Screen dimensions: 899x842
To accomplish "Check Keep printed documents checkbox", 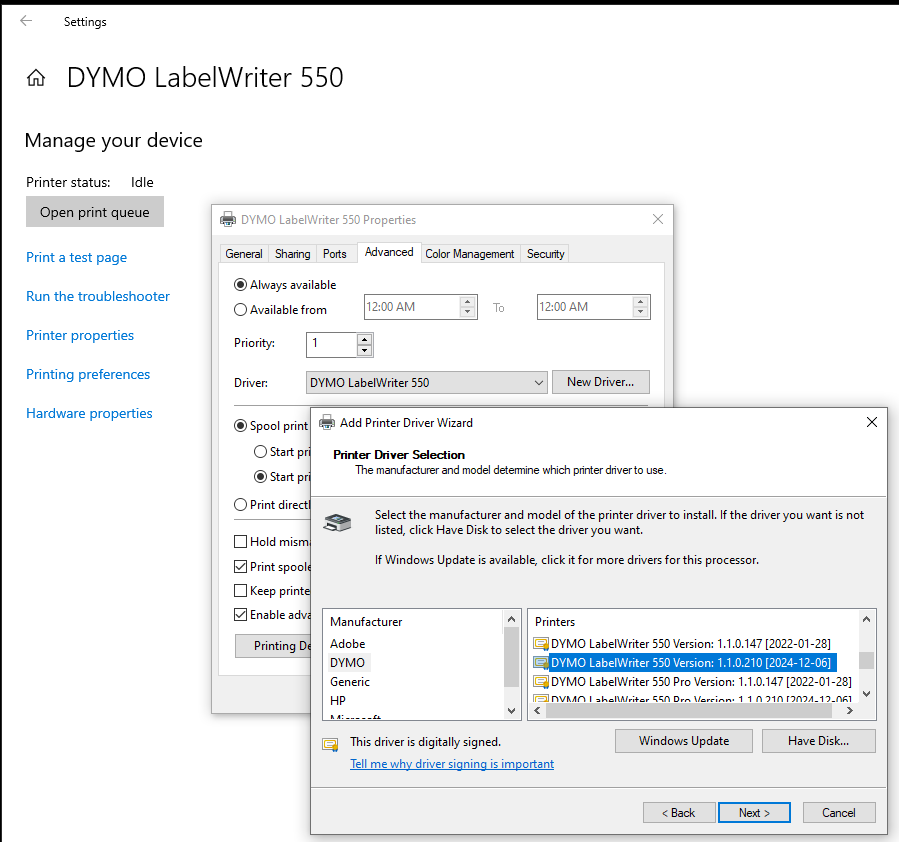I will (x=241, y=590).
